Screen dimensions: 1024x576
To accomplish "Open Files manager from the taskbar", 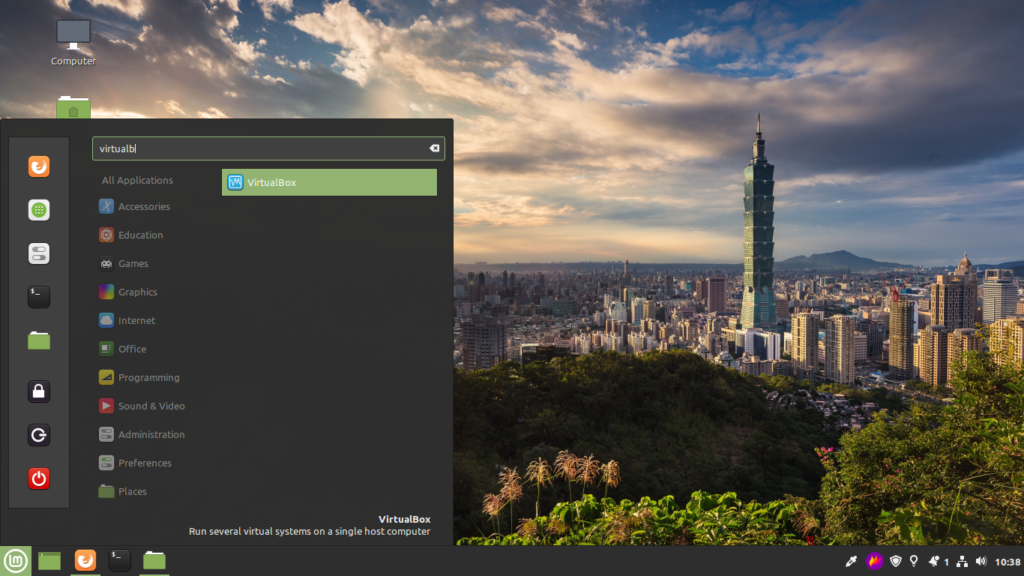I will coord(154,560).
